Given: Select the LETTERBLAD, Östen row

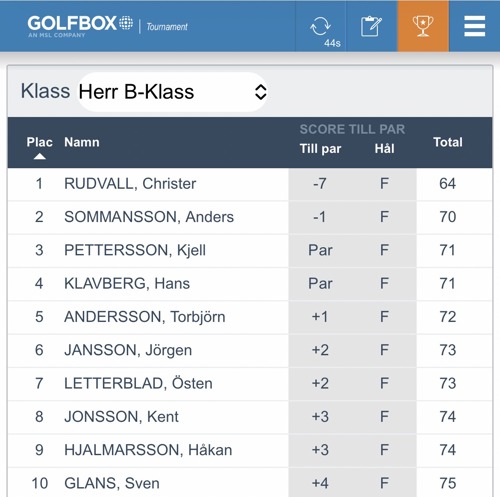Looking at the screenshot, I should click(250, 384).
